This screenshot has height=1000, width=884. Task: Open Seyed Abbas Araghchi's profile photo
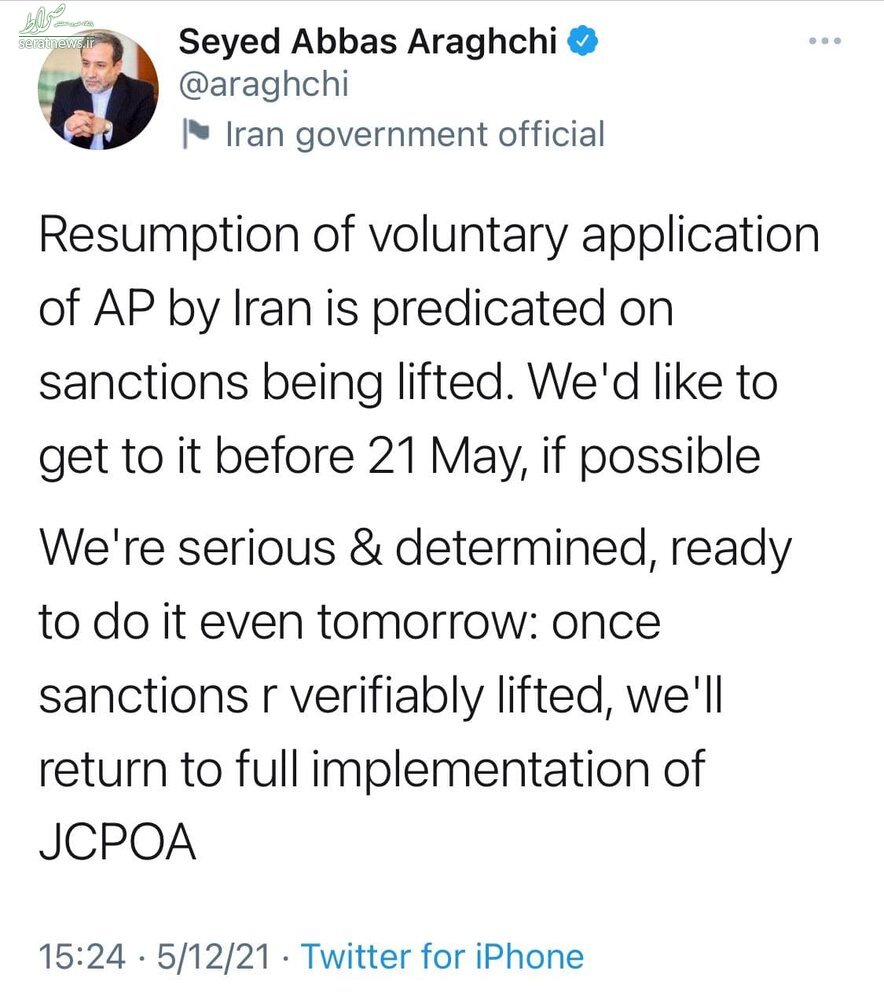click(97, 90)
